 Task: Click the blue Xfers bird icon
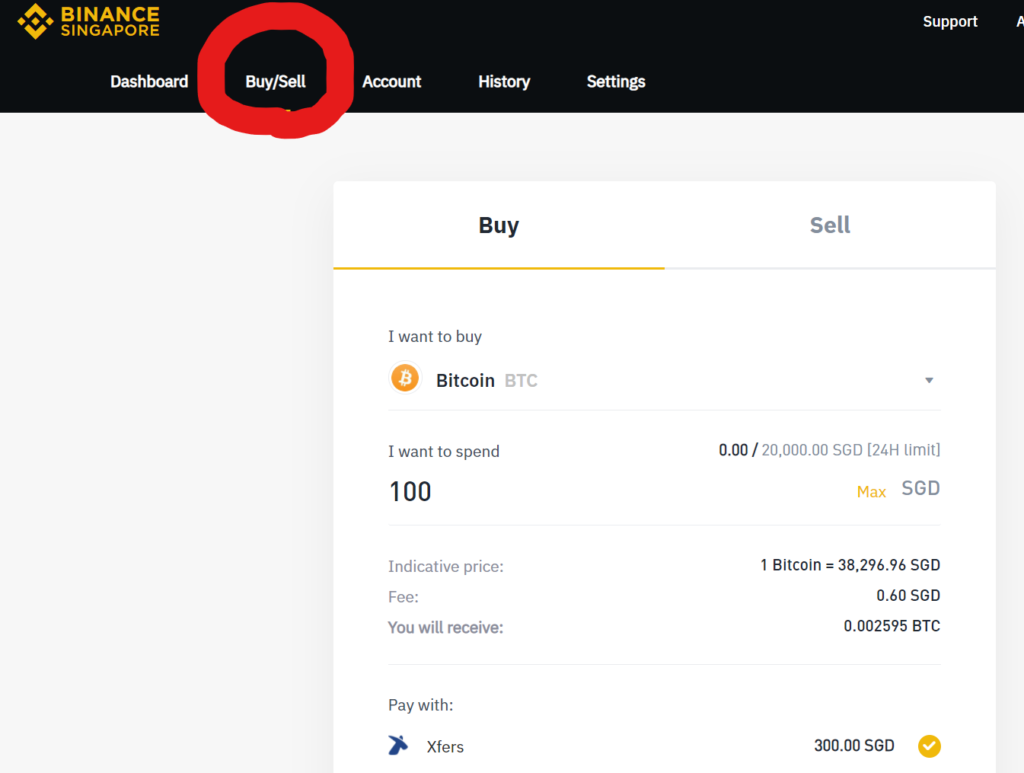398,745
